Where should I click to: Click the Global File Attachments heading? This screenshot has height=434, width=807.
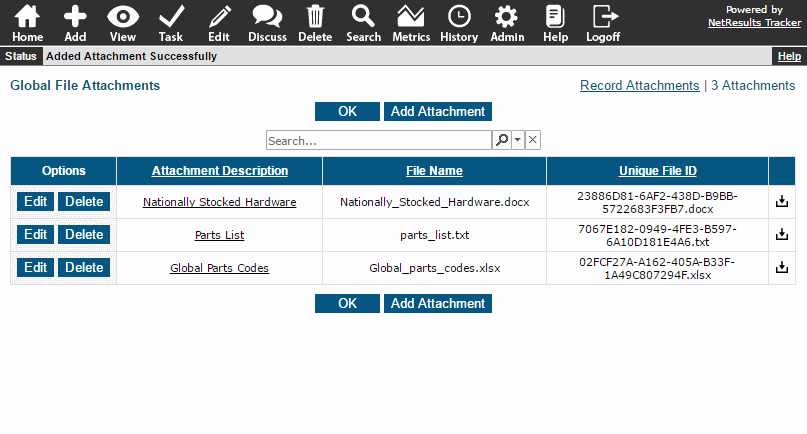coord(85,85)
